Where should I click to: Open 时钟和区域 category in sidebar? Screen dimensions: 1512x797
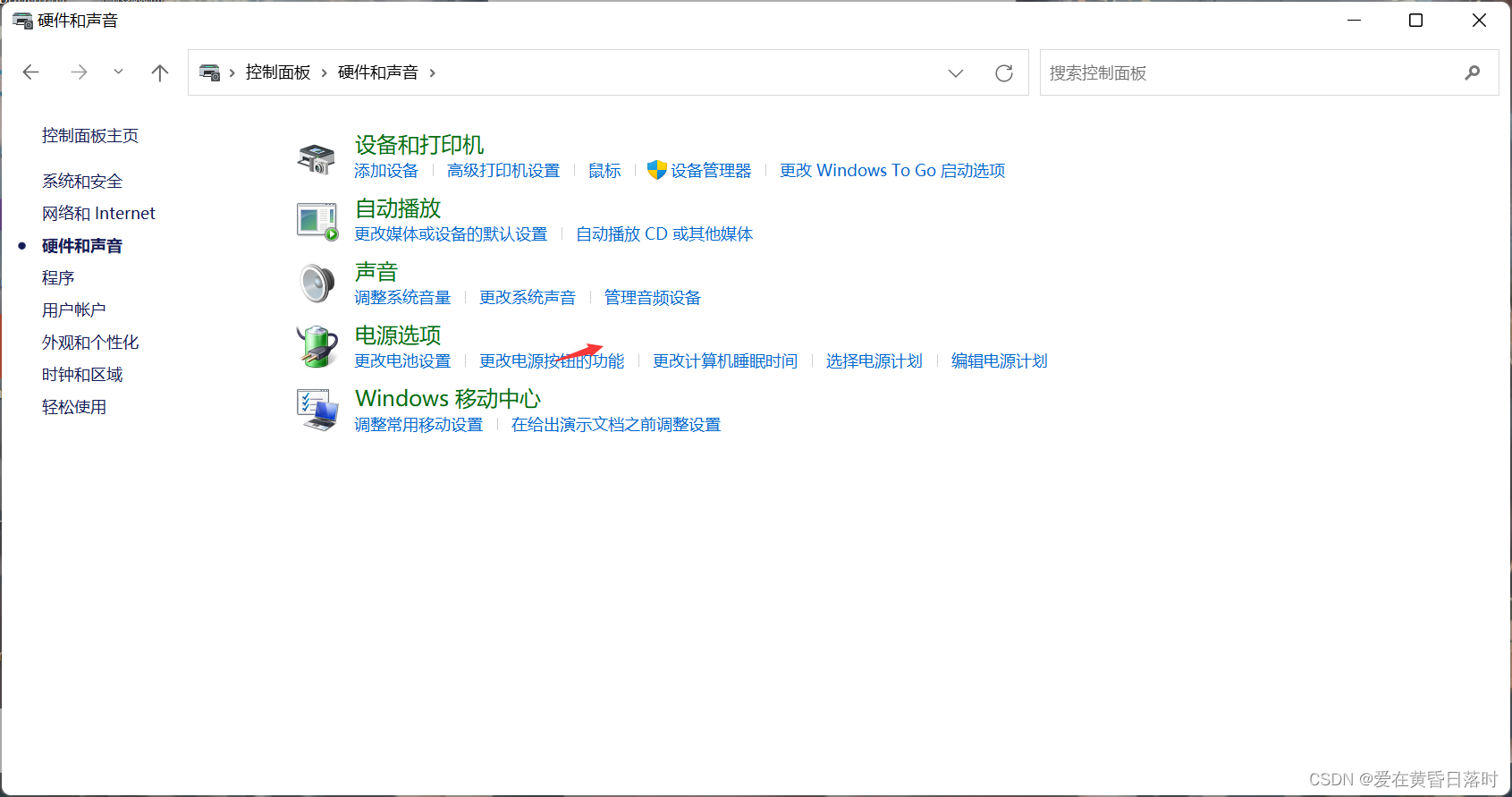click(82, 375)
